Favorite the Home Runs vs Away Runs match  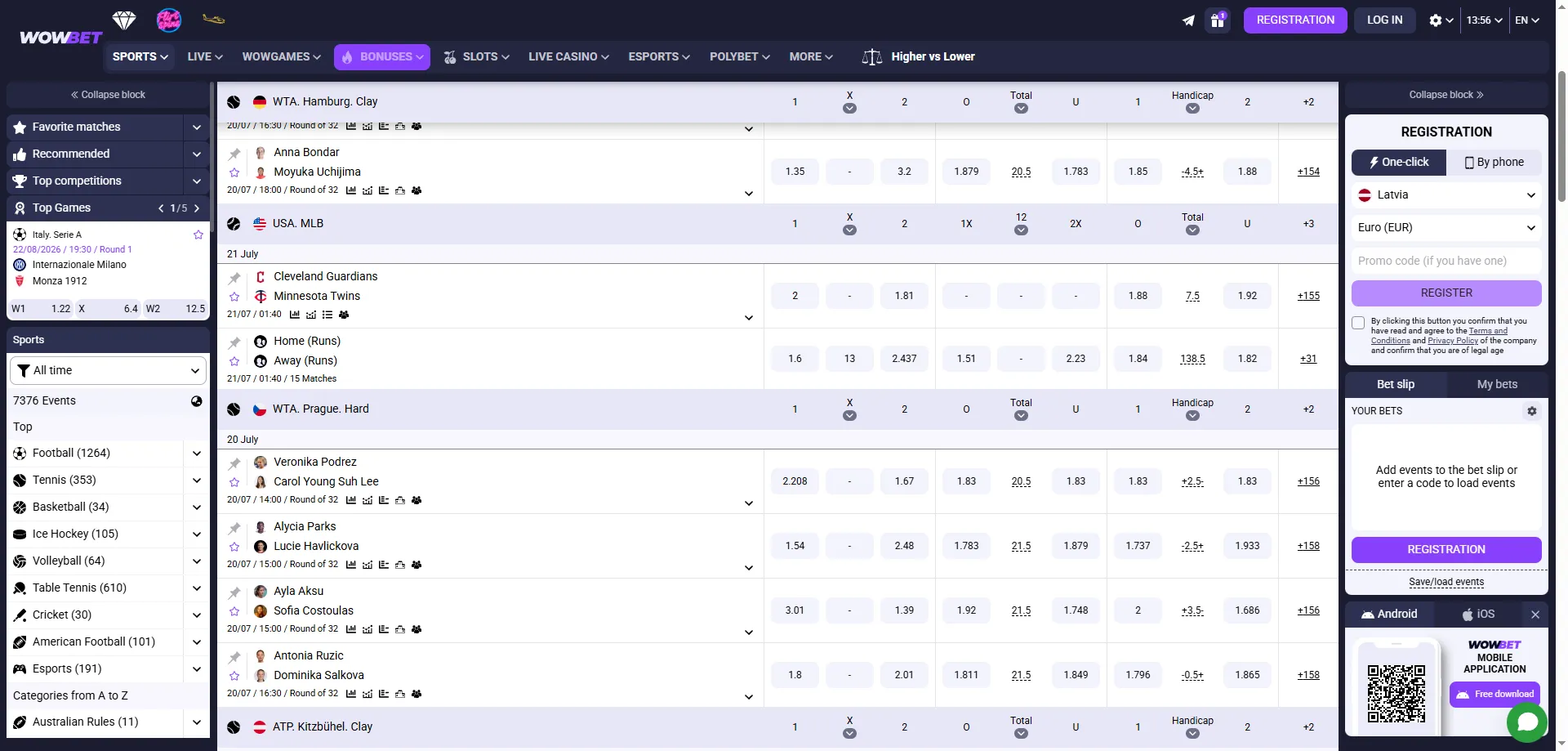pyautogui.click(x=234, y=361)
